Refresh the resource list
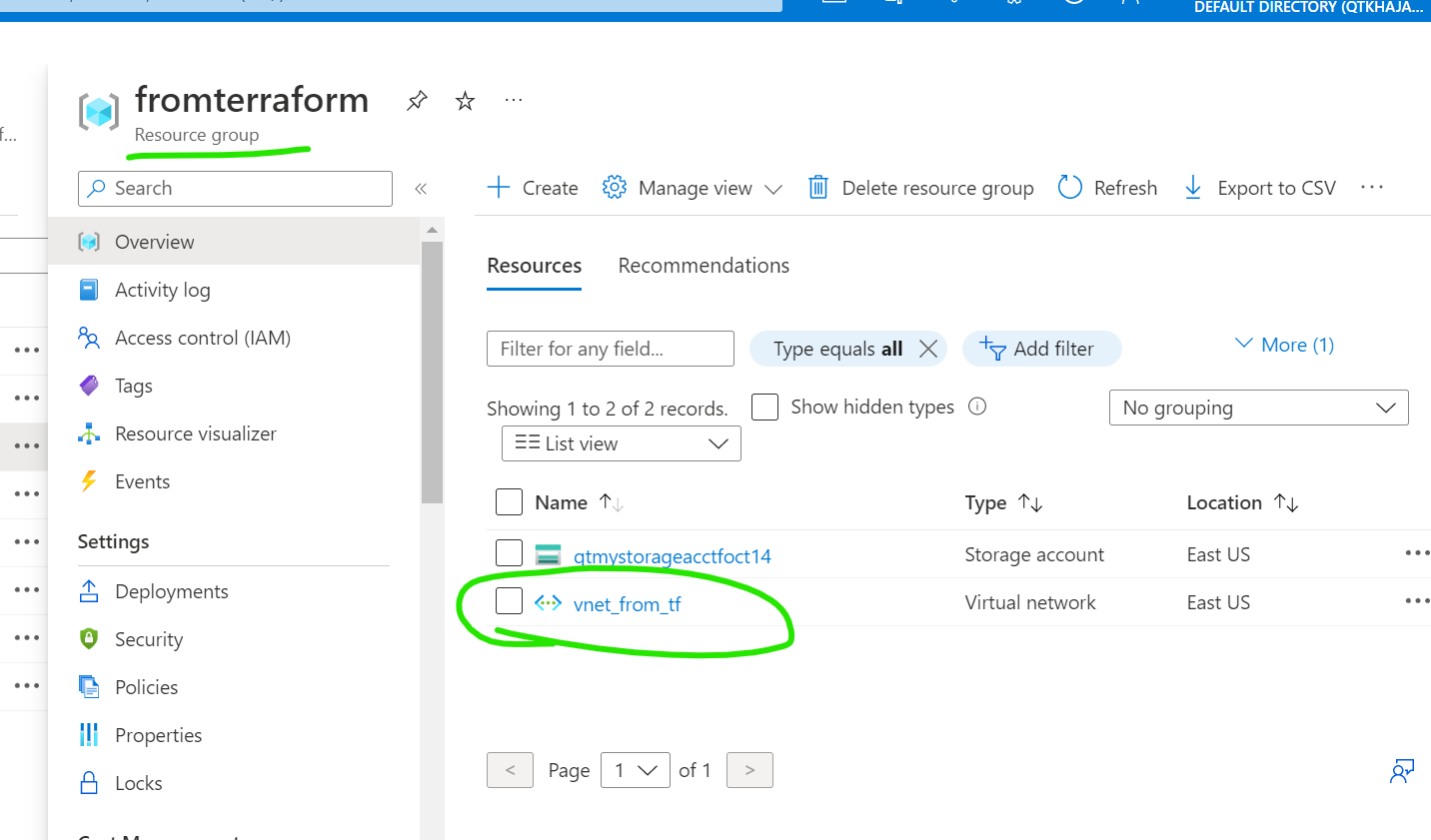This screenshot has height=840, width=1431. [x=1107, y=188]
